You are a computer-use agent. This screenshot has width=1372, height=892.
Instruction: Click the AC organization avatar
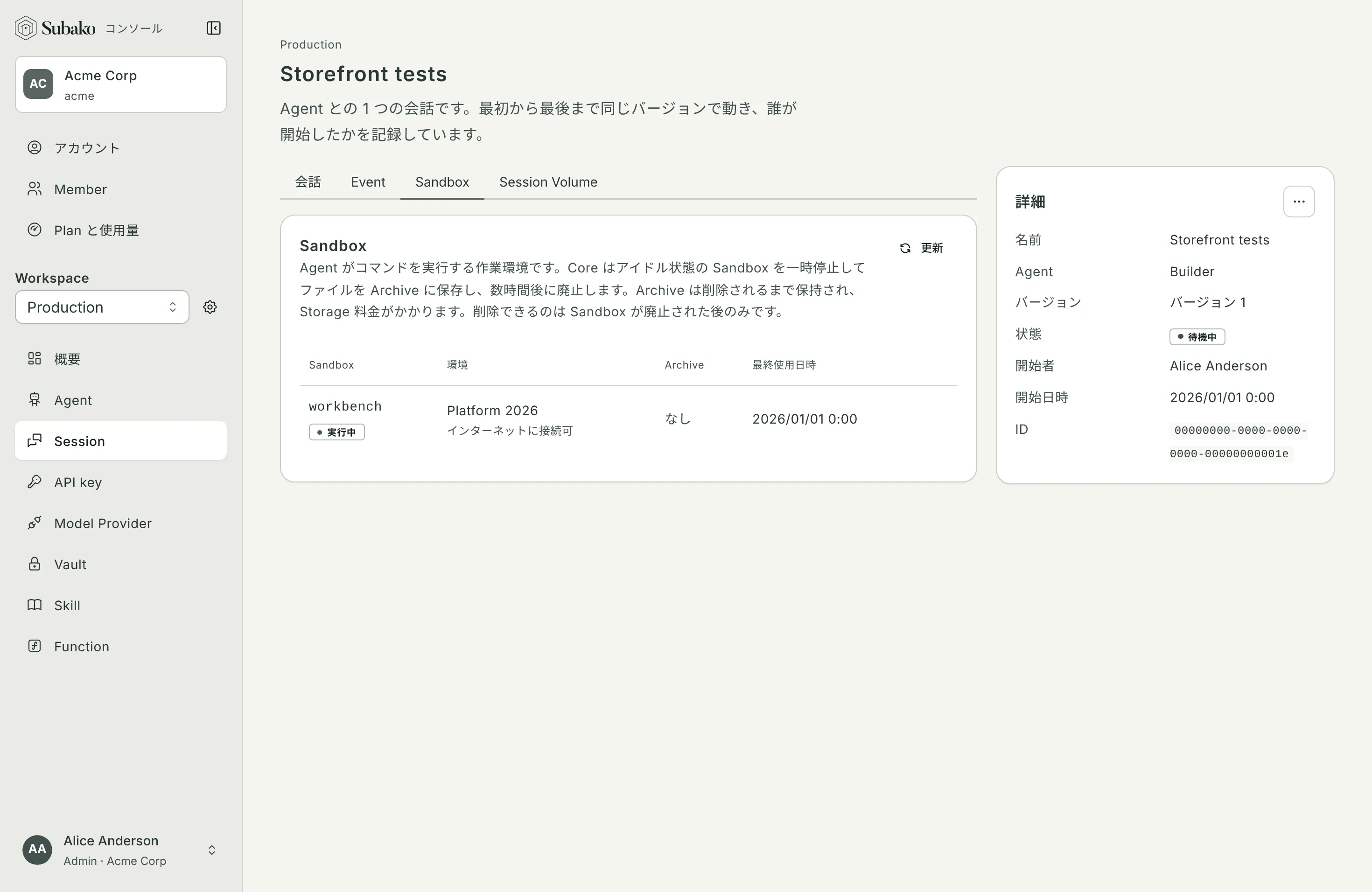[x=38, y=84]
